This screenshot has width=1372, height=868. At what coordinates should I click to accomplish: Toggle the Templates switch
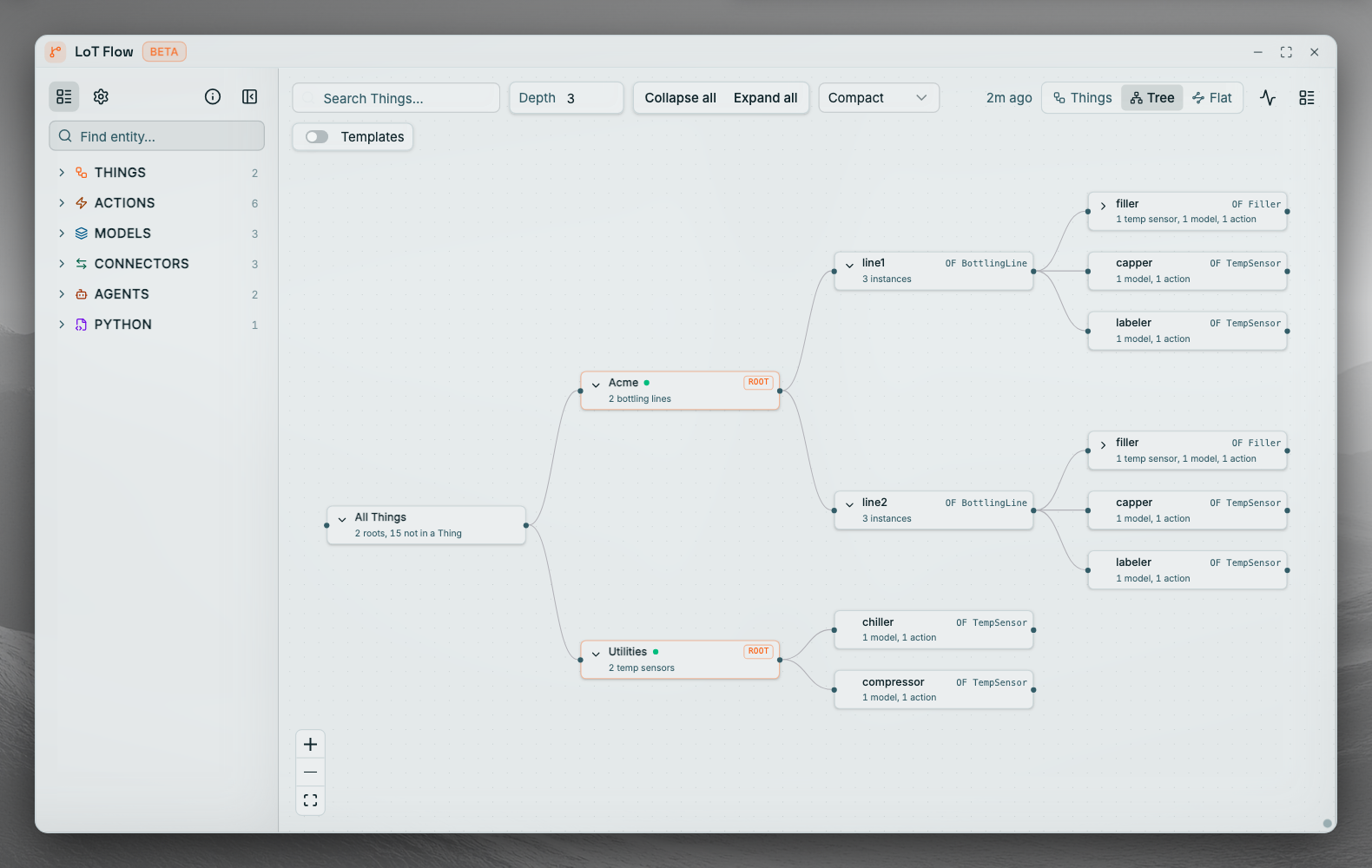(317, 137)
